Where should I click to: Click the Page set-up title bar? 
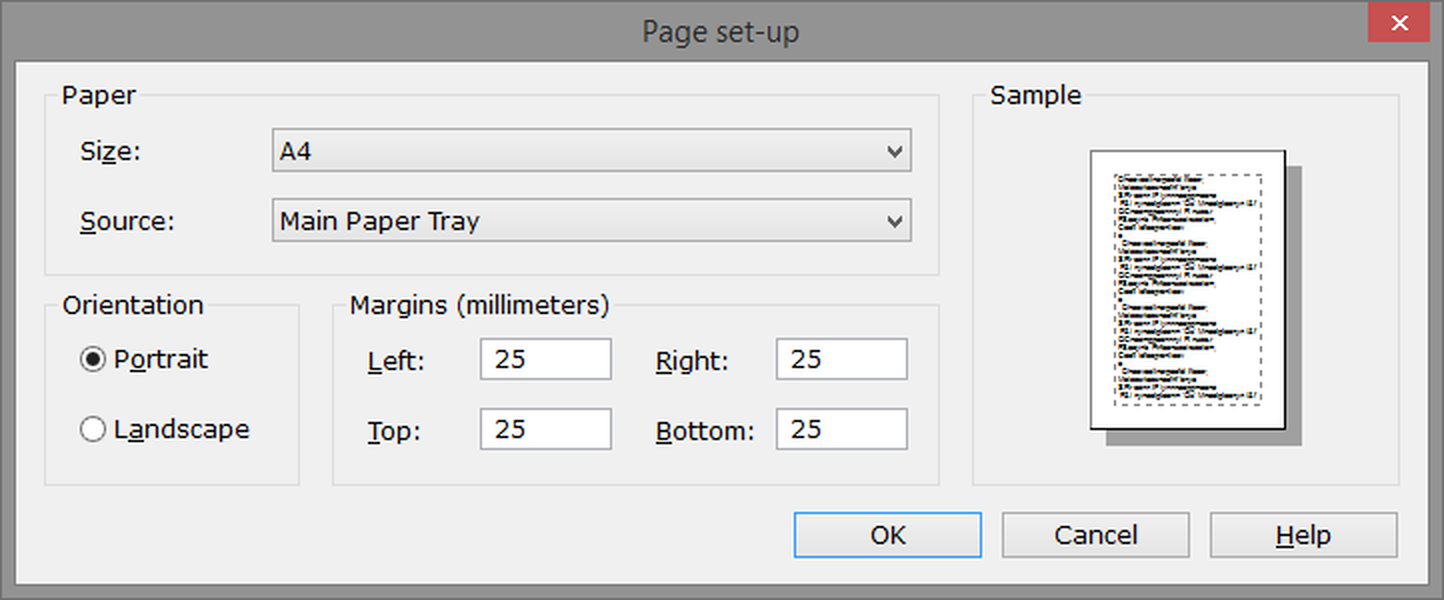coord(720,31)
